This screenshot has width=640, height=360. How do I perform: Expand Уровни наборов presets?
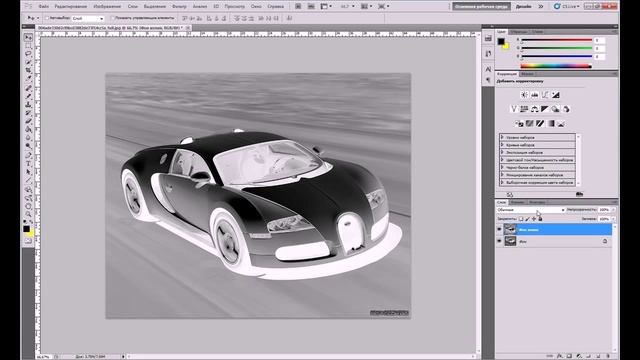pyautogui.click(x=502, y=138)
